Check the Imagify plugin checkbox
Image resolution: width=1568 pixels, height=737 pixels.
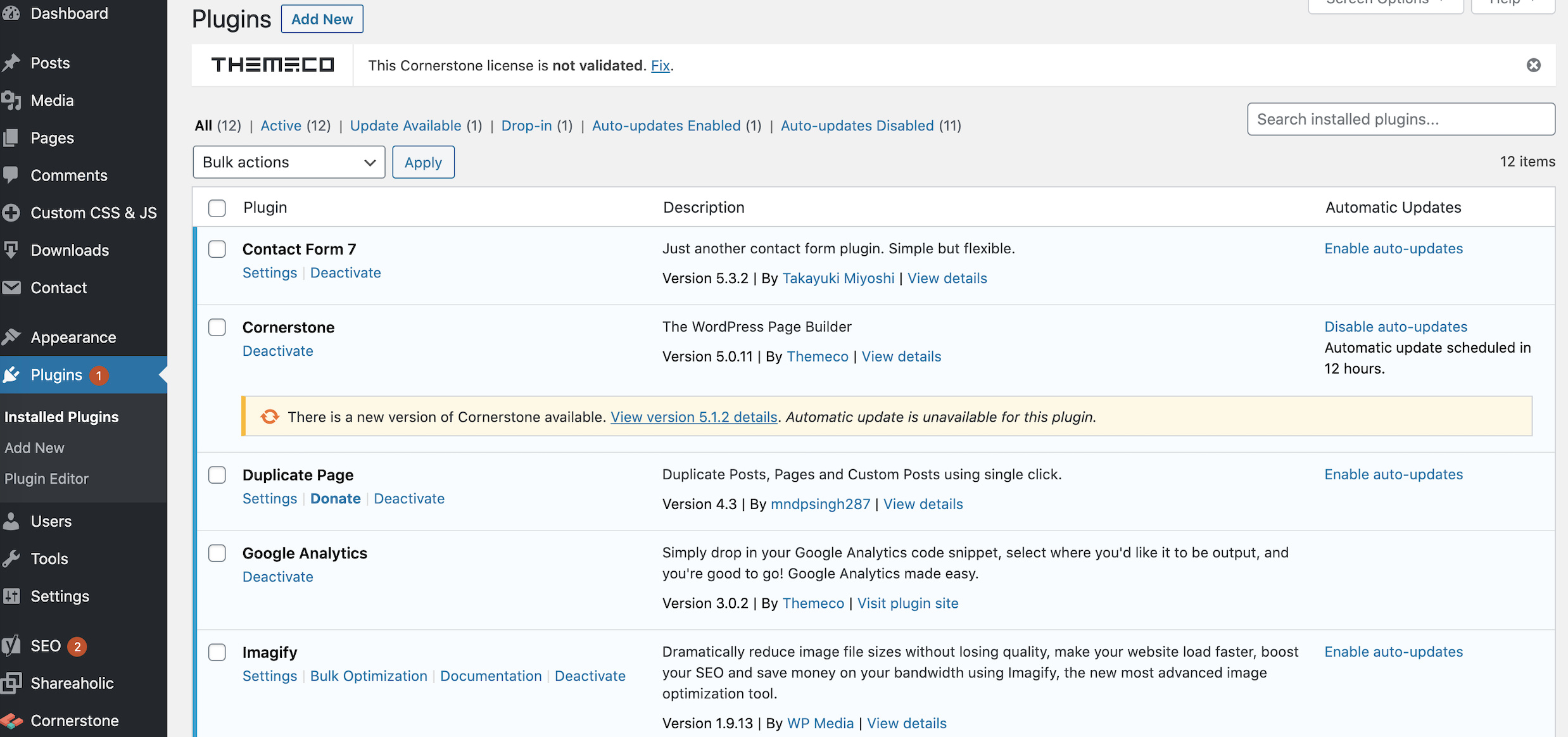pyautogui.click(x=217, y=652)
